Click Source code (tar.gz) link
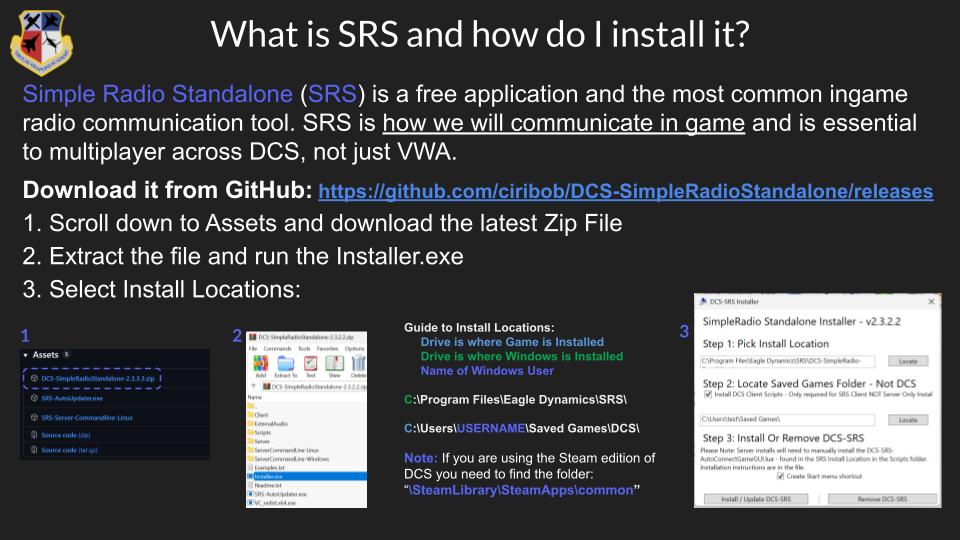The image size is (960, 540). (x=69, y=450)
